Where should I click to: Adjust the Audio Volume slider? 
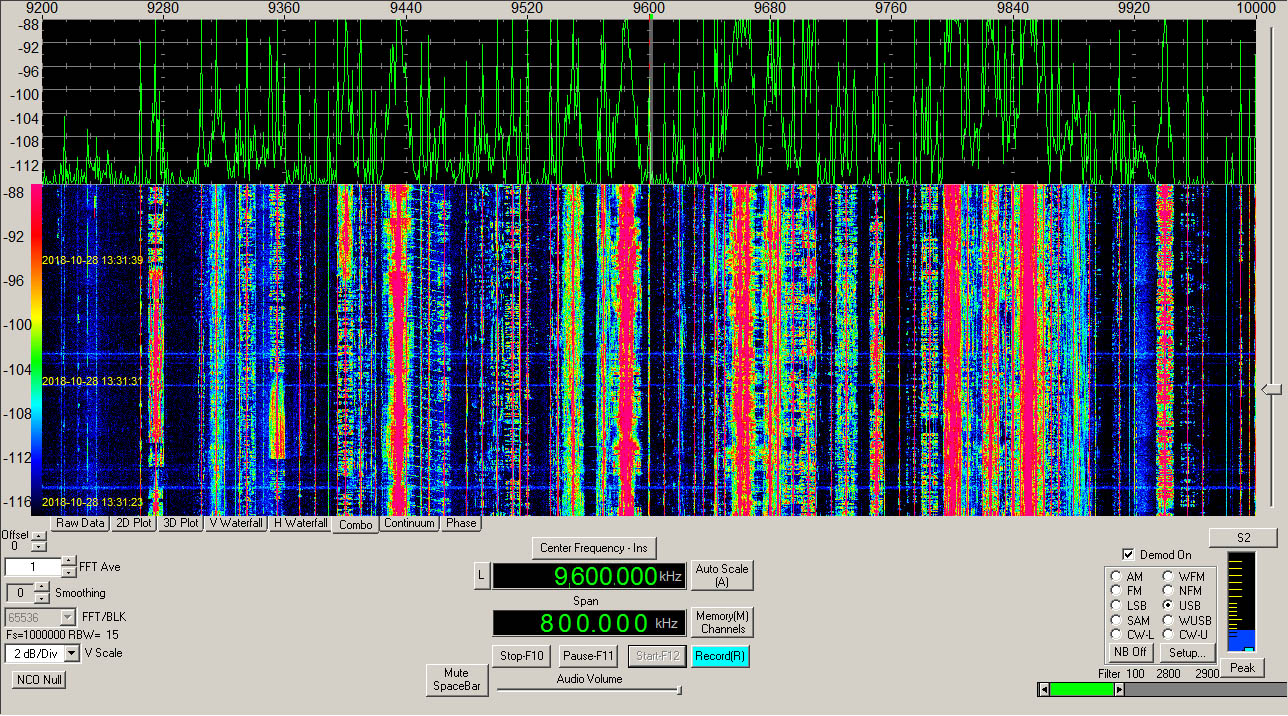coord(590,689)
